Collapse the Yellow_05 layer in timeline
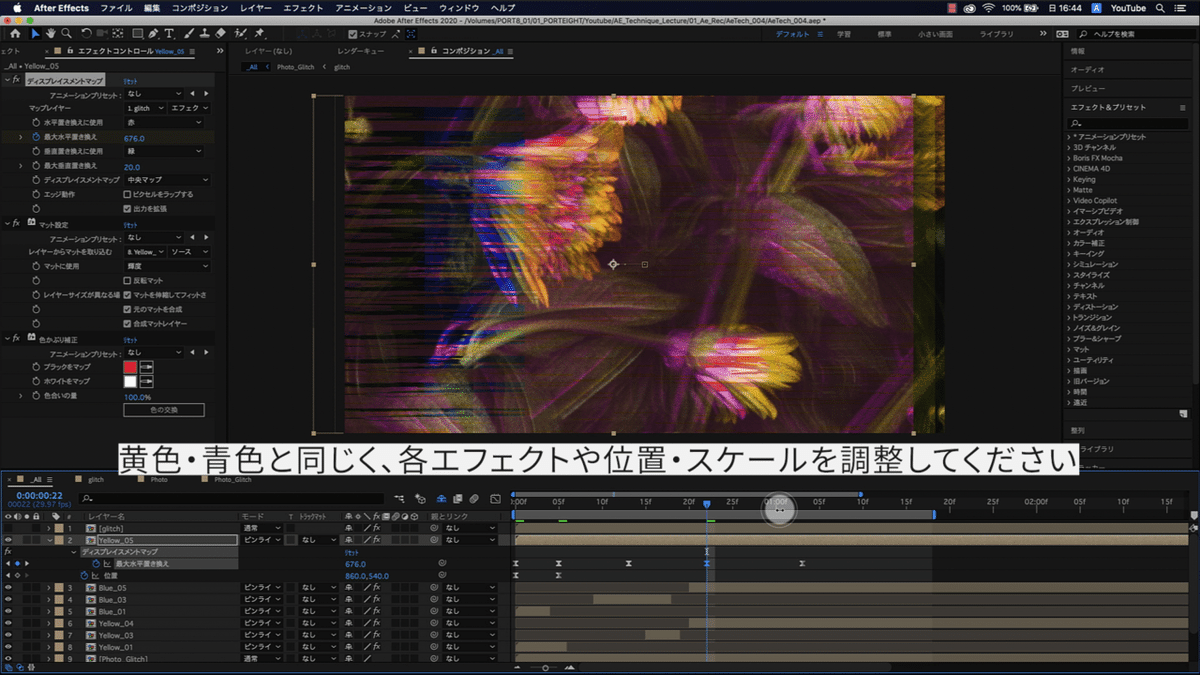Screen dimensions: 1200x675 coord(49,540)
